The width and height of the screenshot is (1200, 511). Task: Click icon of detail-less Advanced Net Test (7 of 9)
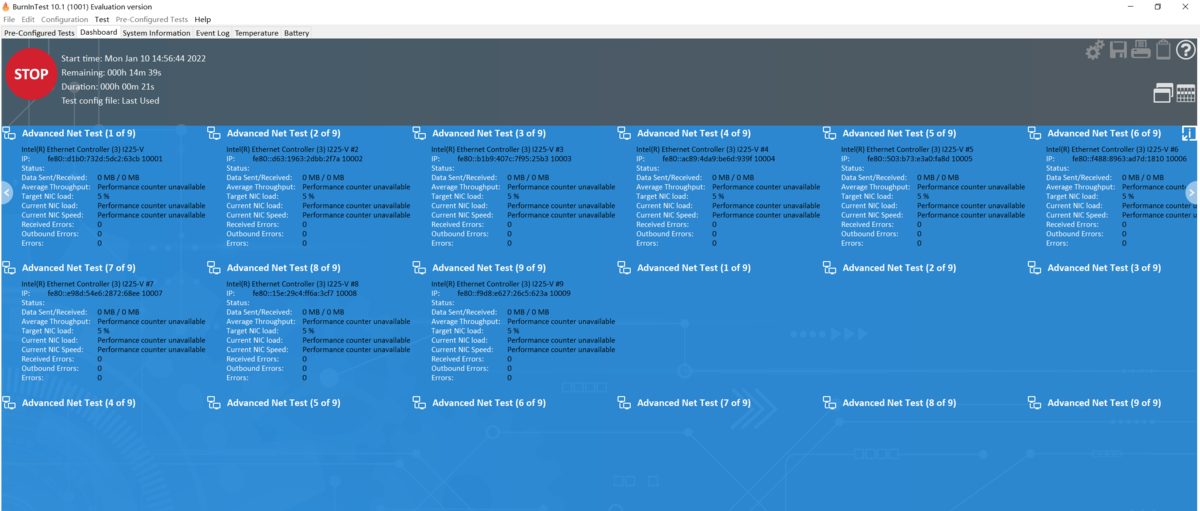[x=624, y=402]
